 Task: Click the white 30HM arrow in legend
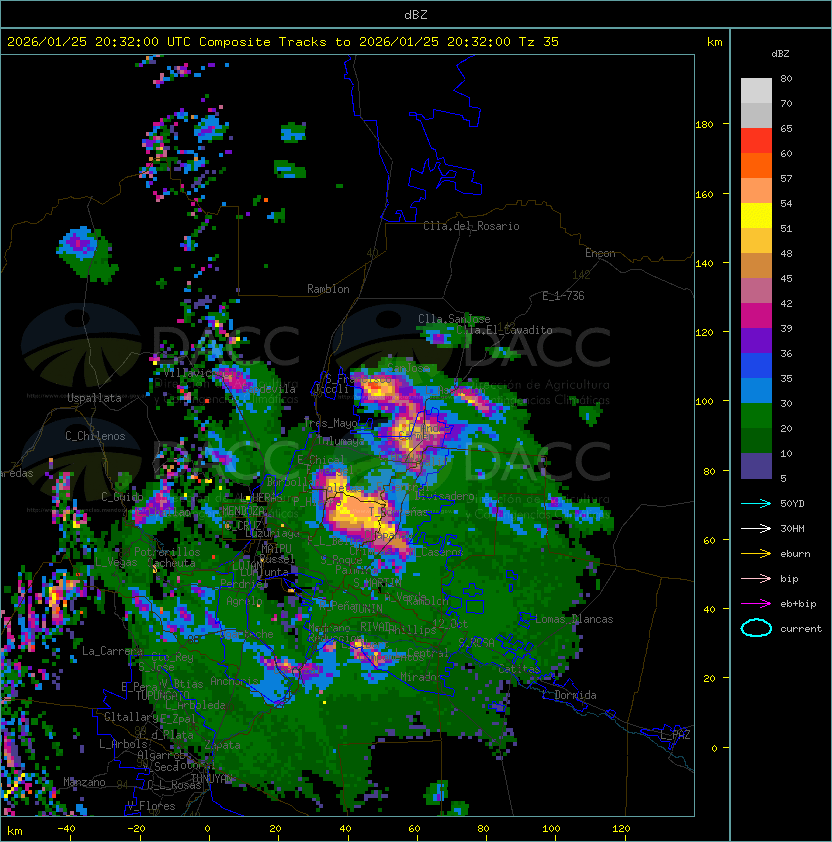click(x=756, y=529)
